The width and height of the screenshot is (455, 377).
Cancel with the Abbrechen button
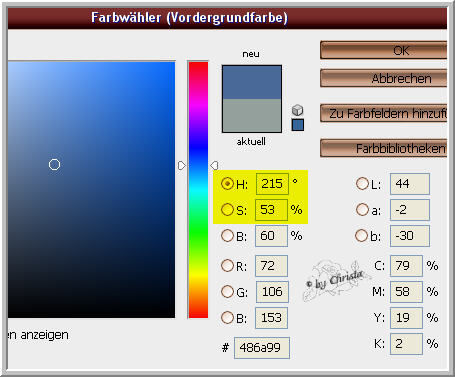point(384,78)
